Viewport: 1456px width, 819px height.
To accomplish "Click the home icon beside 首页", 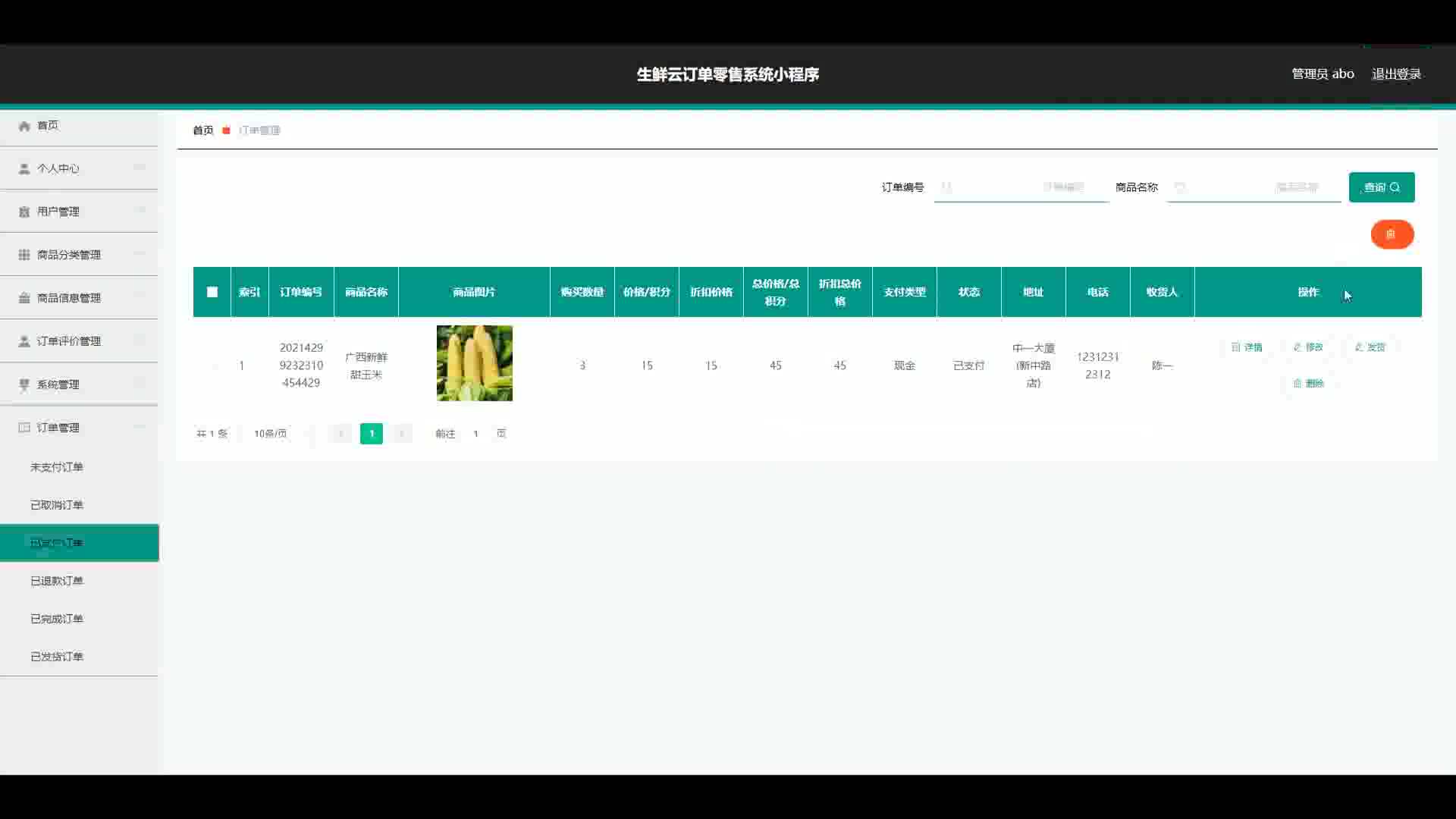I will [24, 126].
